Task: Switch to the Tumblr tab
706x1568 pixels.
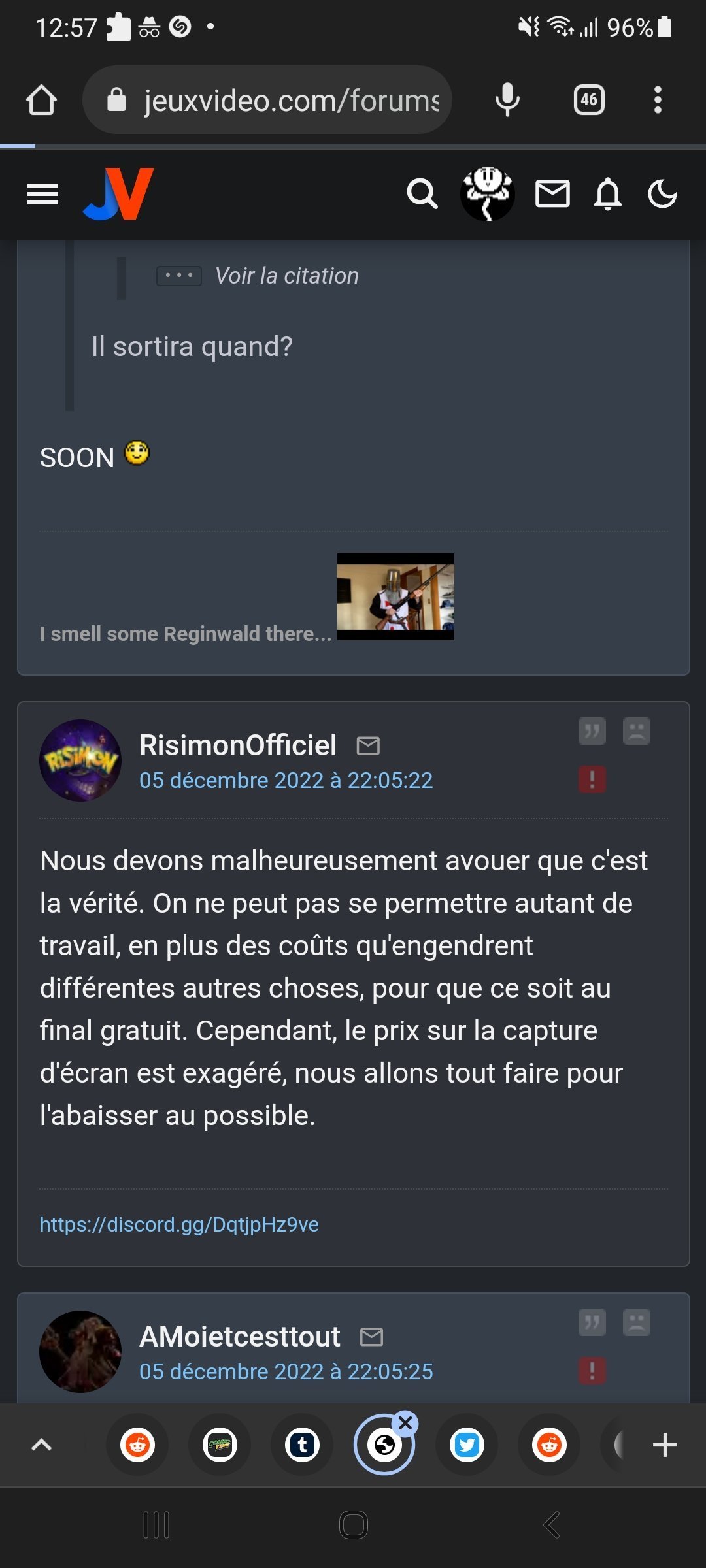Action: pos(302,1445)
